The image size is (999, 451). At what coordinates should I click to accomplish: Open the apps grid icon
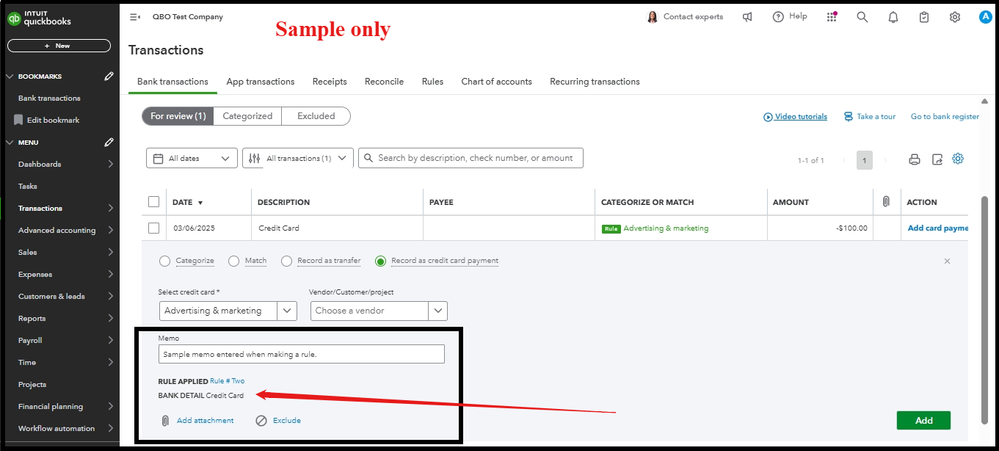click(x=831, y=17)
